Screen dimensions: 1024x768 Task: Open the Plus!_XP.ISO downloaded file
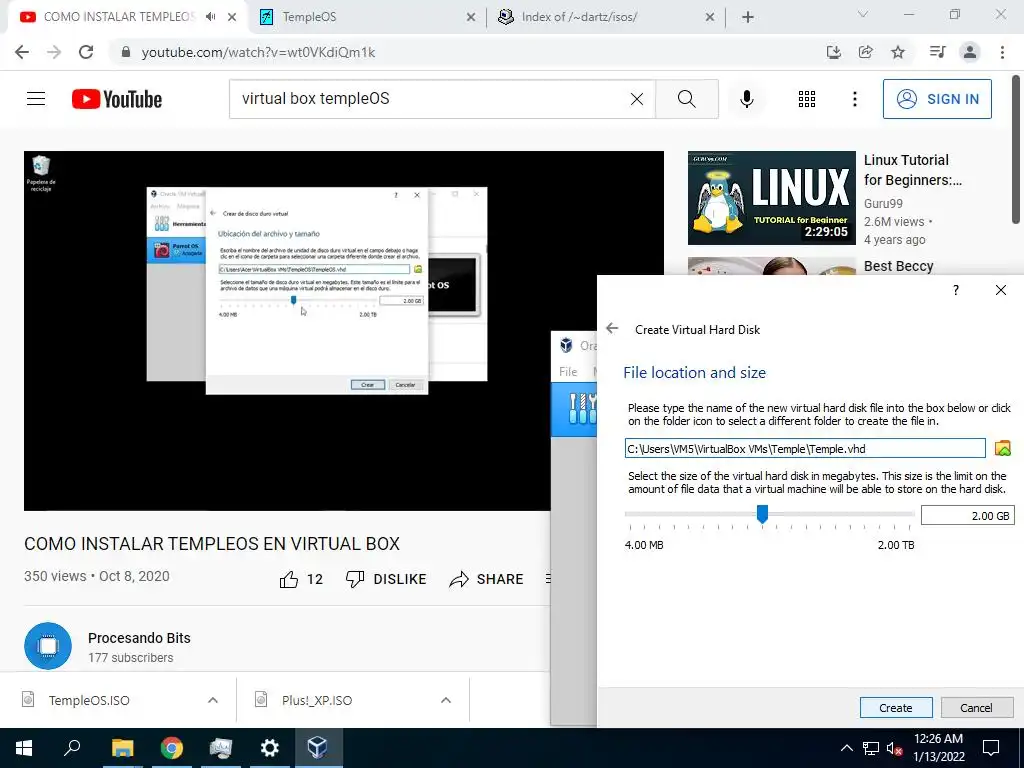click(x=317, y=700)
